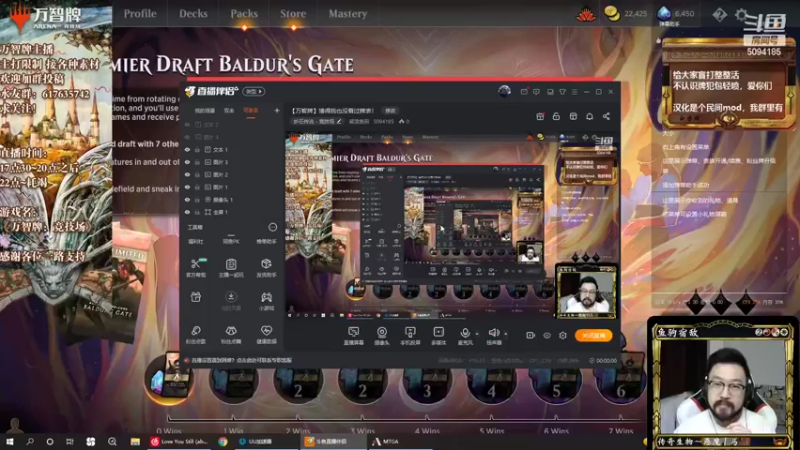Select the 摄像头 1 layer row
The height and width of the screenshot is (450, 800).
[232, 199]
